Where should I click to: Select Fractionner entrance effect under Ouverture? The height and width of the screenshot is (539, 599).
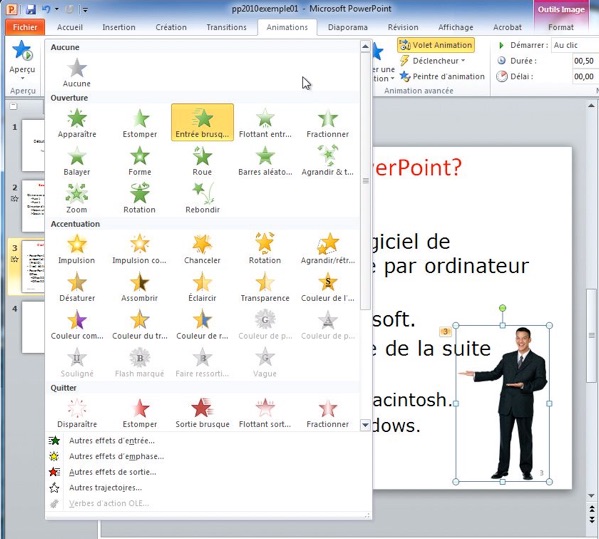tap(327, 123)
